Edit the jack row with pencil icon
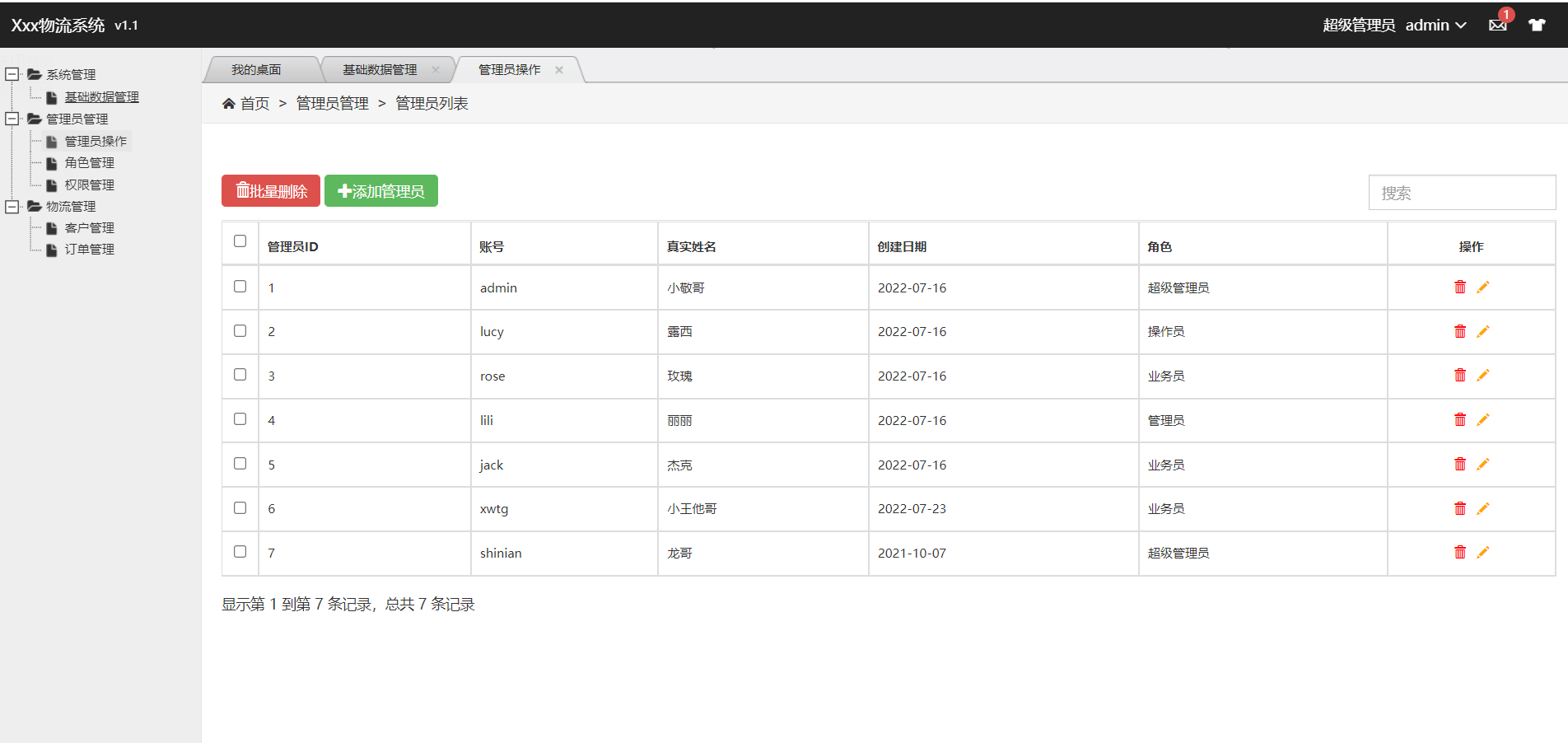The height and width of the screenshot is (743, 1568). click(1483, 464)
